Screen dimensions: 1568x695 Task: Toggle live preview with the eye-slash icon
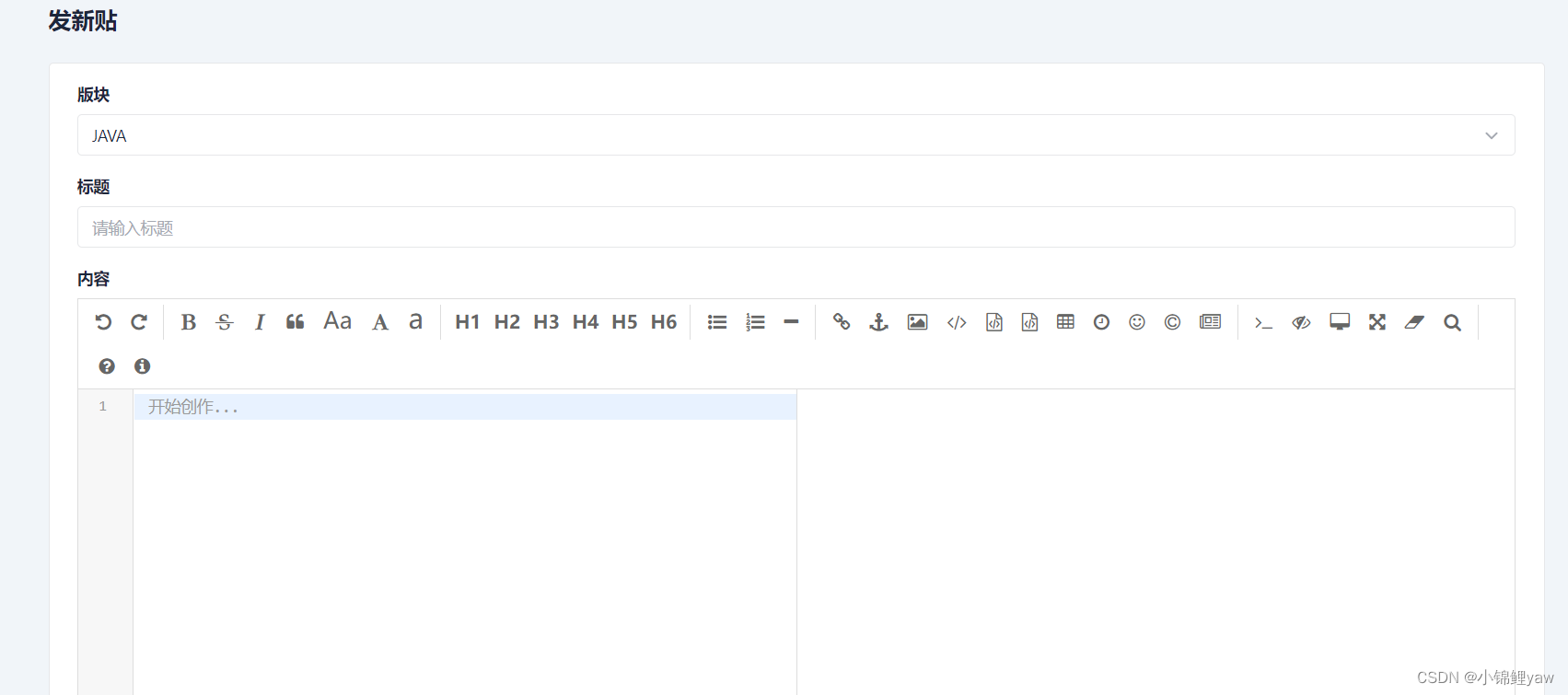point(1301,322)
